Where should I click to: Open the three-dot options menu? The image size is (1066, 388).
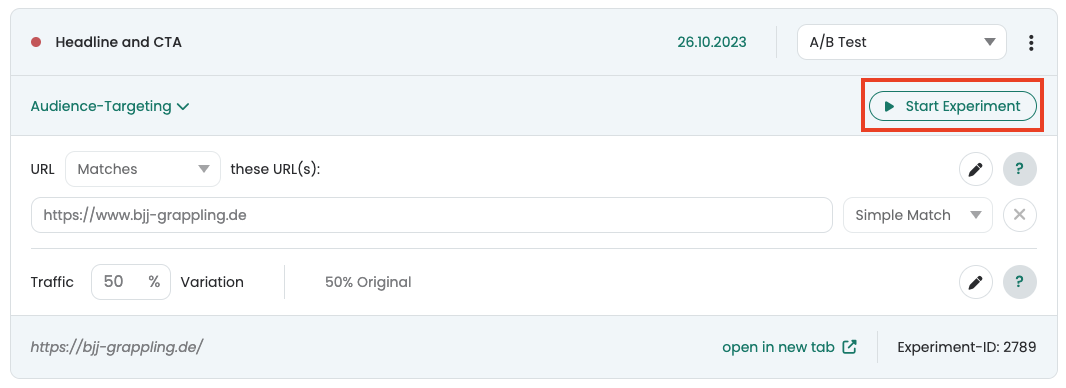(1031, 43)
